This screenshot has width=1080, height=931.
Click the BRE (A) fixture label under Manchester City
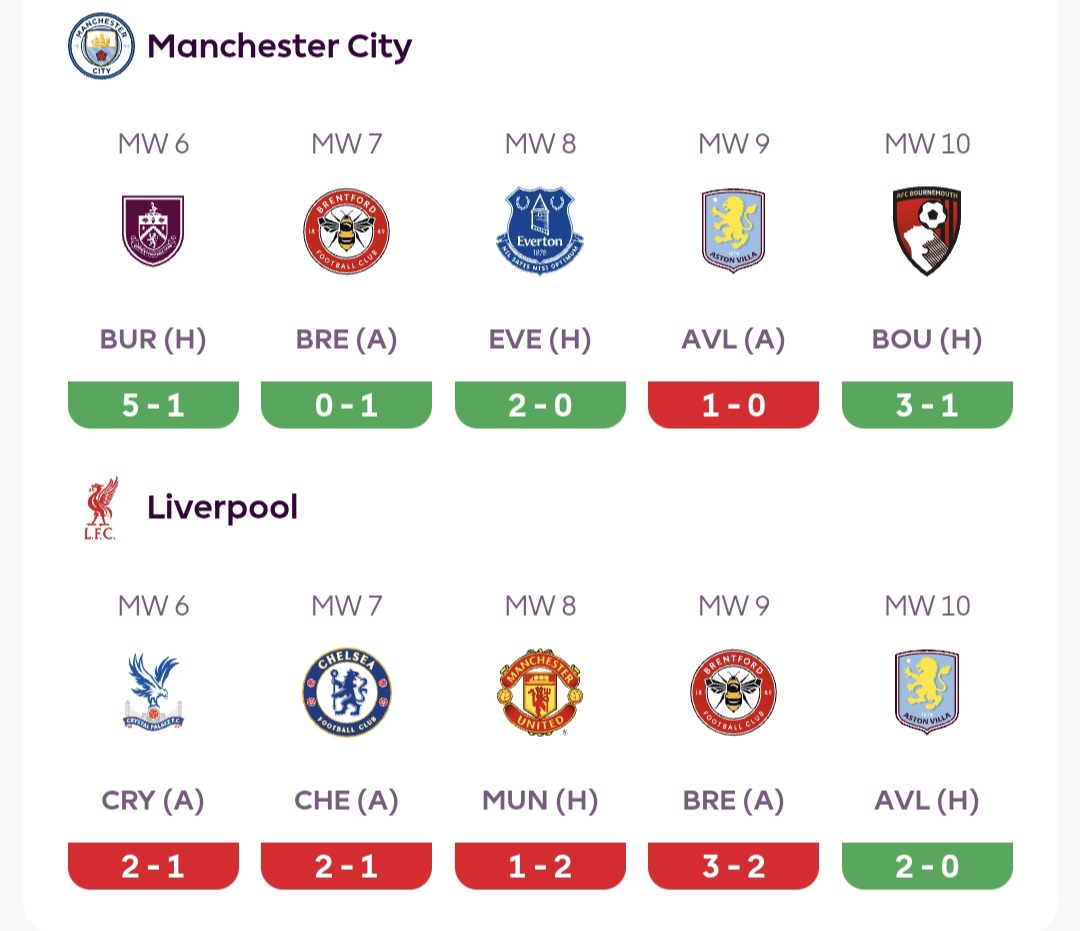tap(346, 340)
